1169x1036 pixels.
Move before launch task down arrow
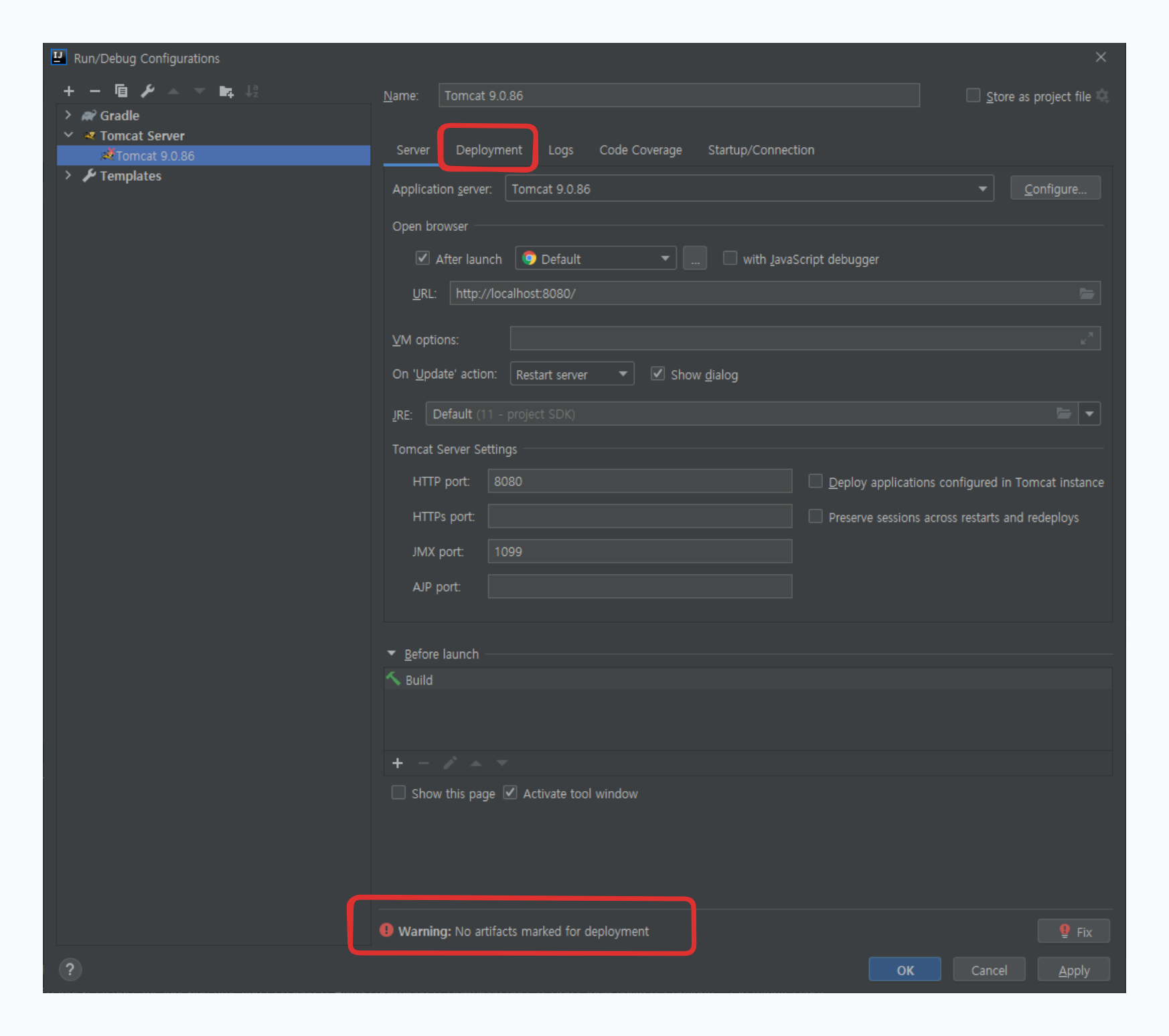point(502,763)
